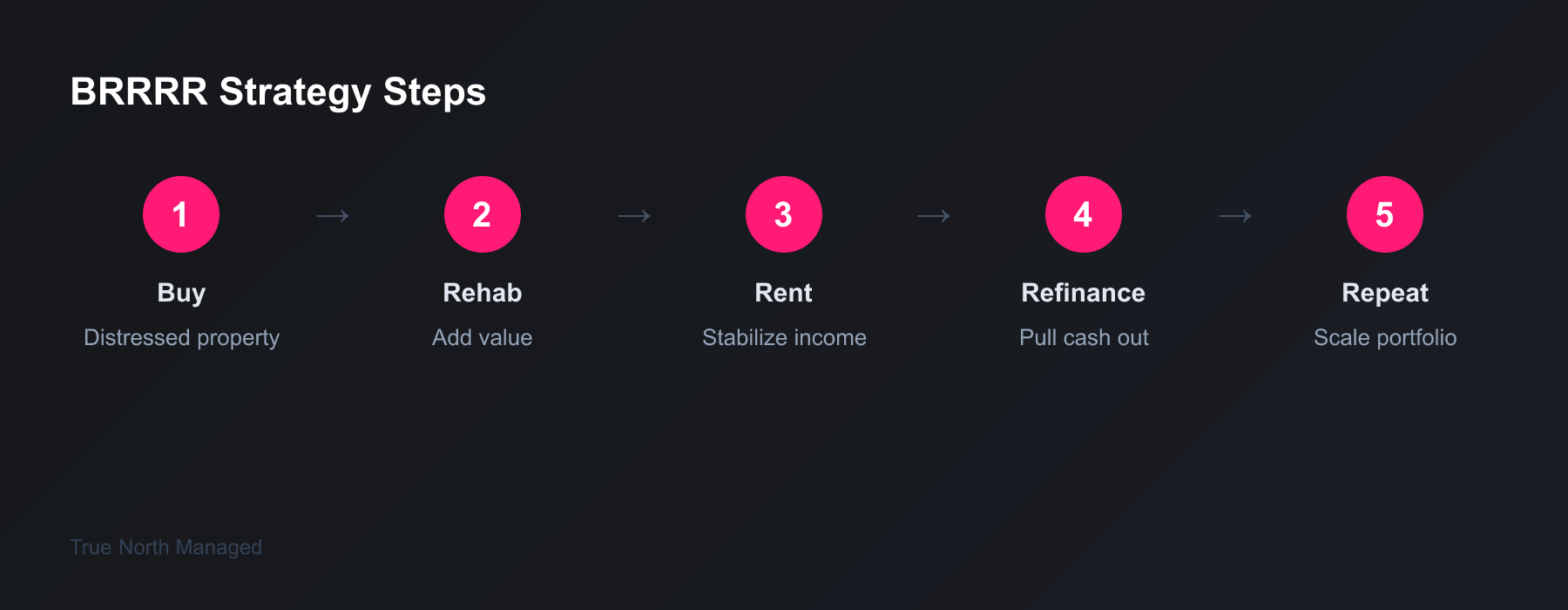The height and width of the screenshot is (610, 1568).
Task: Click the pink circle numbered 1
Action: pos(181,214)
